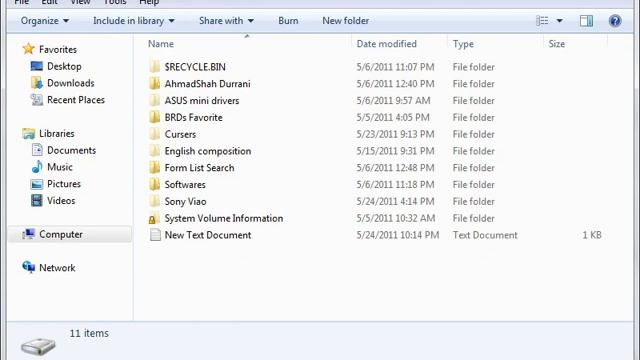
Task: Click the 1 KB size cell
Action: [x=591, y=235]
